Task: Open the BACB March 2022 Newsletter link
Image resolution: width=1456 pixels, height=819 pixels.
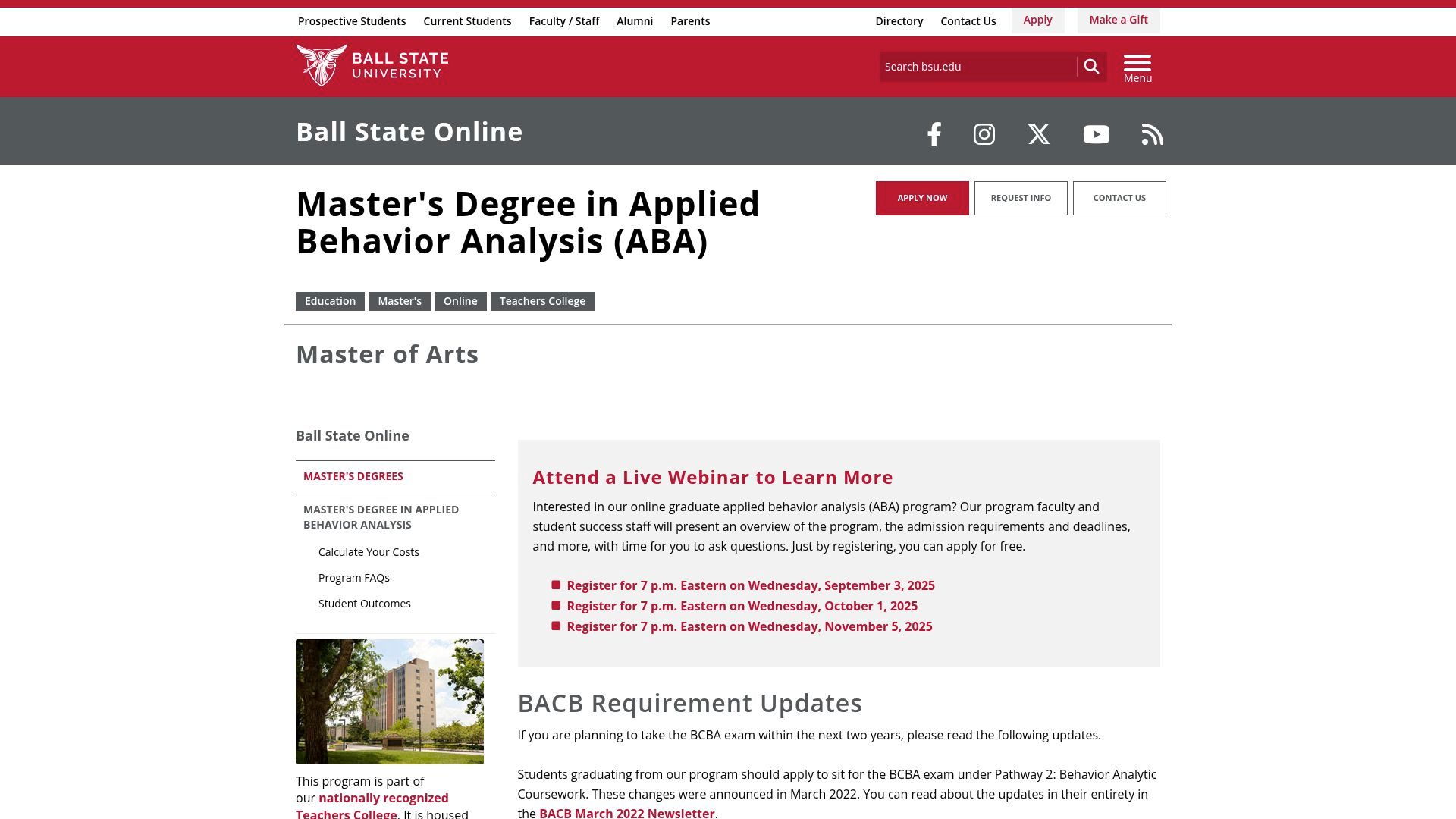Action: (x=627, y=812)
